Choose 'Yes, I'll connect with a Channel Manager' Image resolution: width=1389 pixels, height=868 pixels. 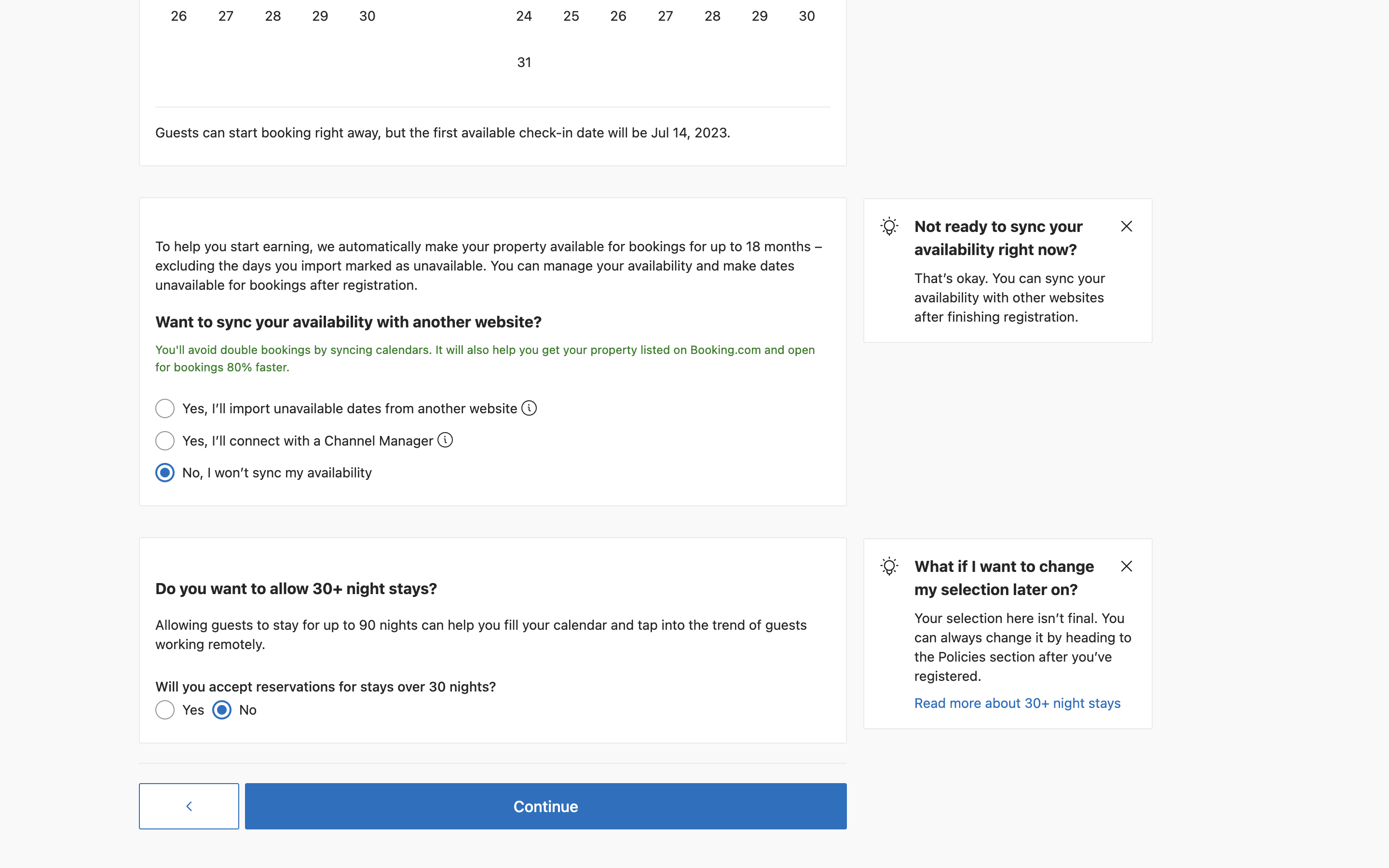[165, 441]
